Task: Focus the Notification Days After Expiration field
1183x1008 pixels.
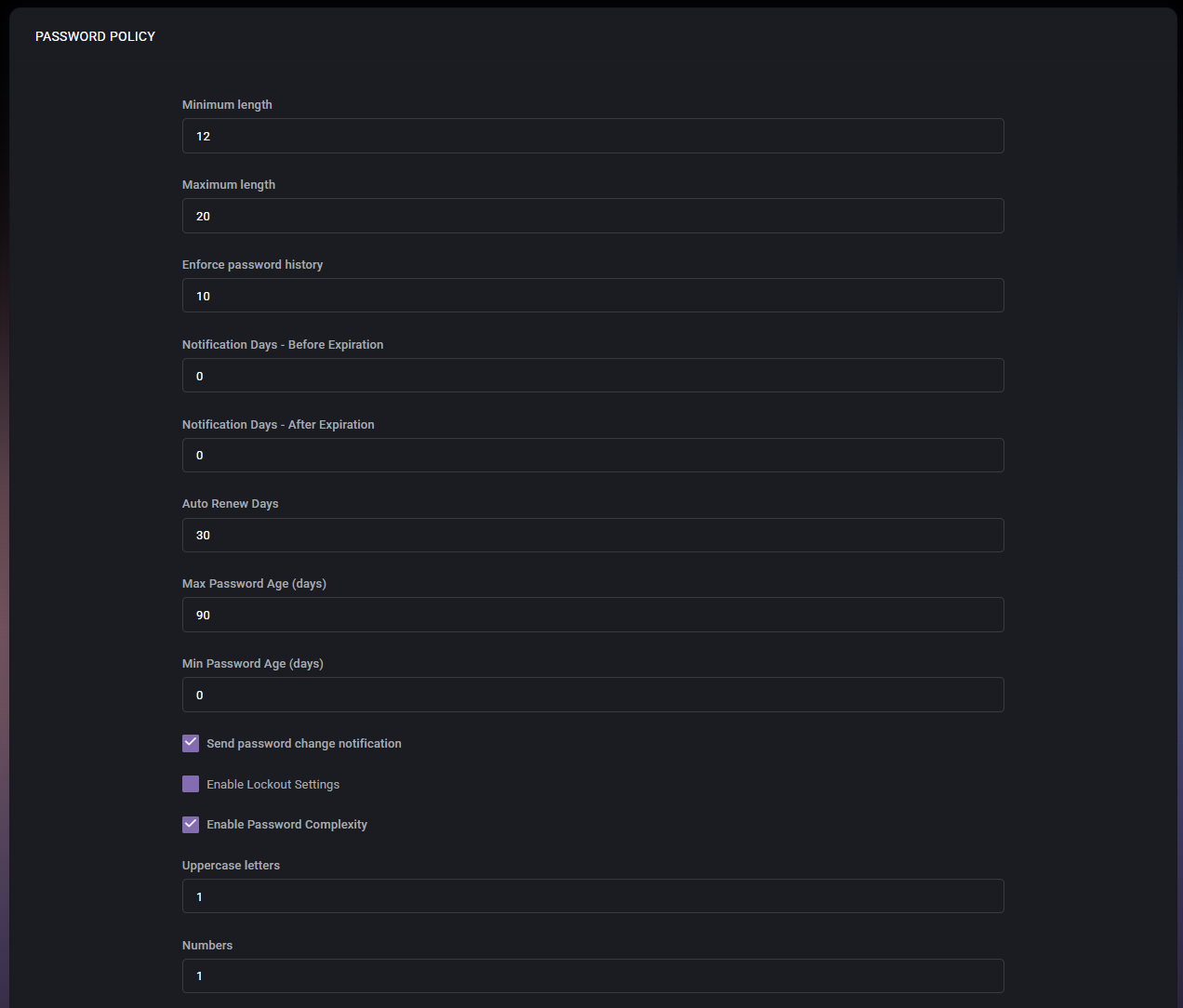Action: click(592, 456)
